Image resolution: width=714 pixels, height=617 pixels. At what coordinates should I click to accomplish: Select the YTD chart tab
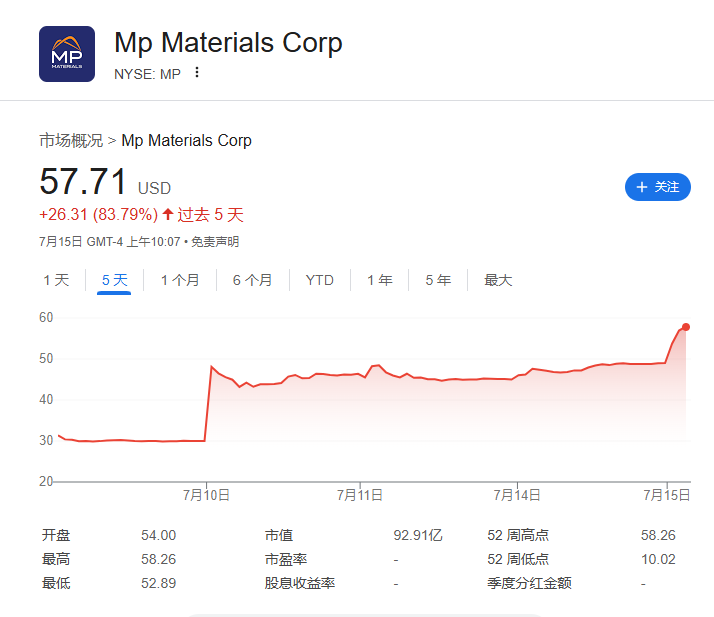click(320, 280)
